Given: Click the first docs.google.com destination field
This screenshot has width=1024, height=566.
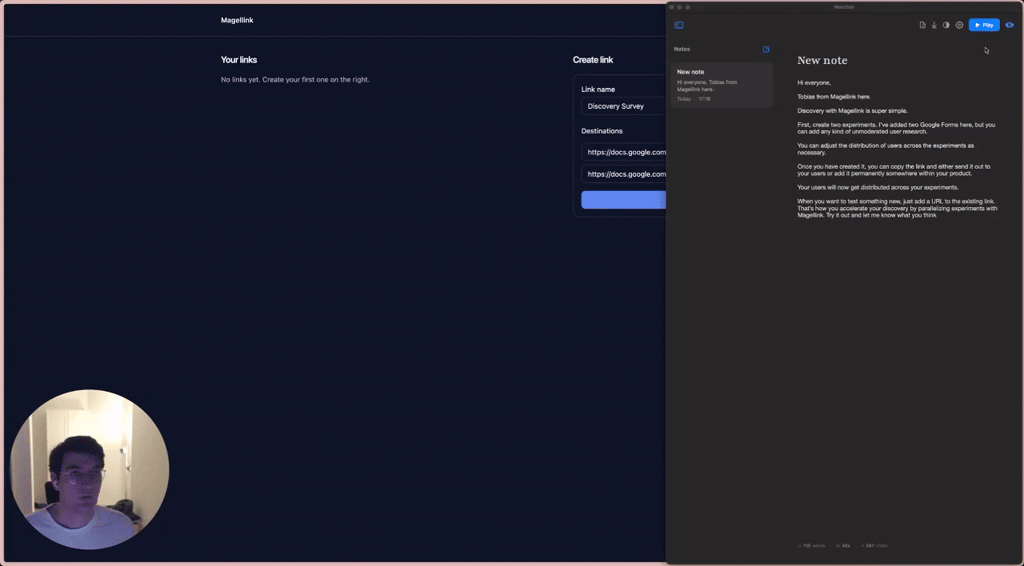Looking at the screenshot, I should [624, 152].
